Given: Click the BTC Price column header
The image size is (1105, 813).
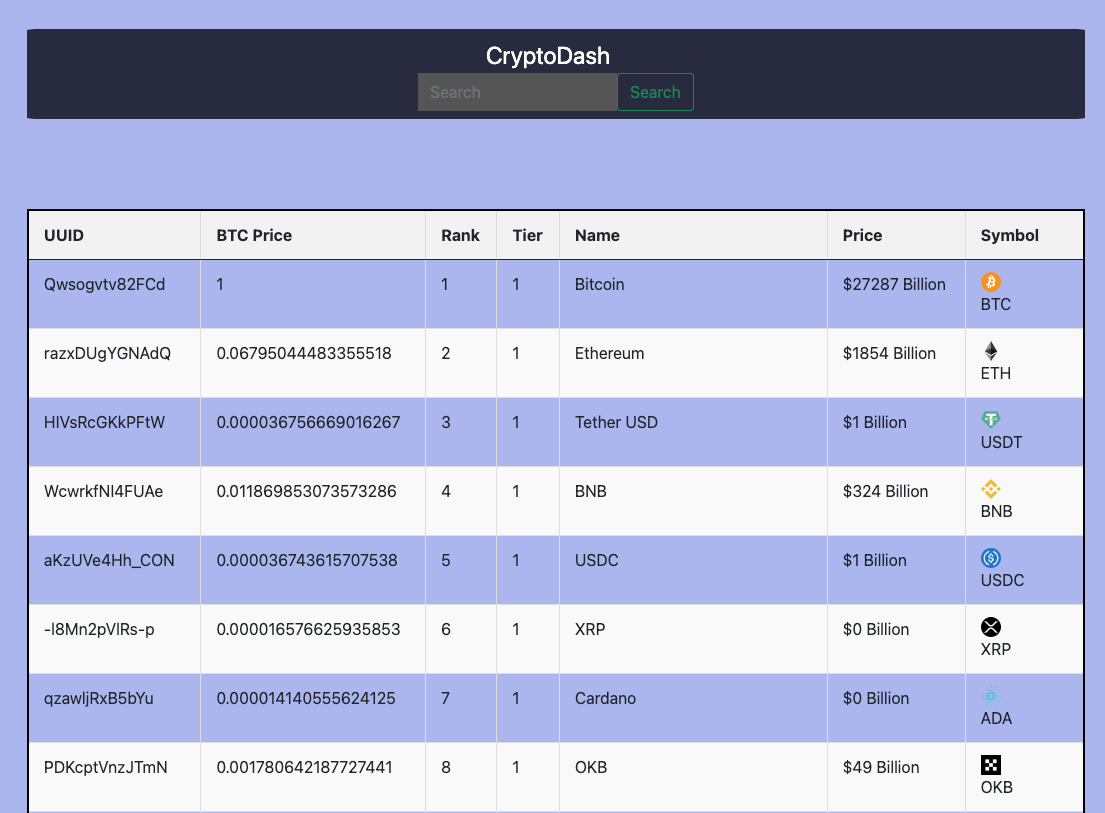Looking at the screenshot, I should coord(254,235).
